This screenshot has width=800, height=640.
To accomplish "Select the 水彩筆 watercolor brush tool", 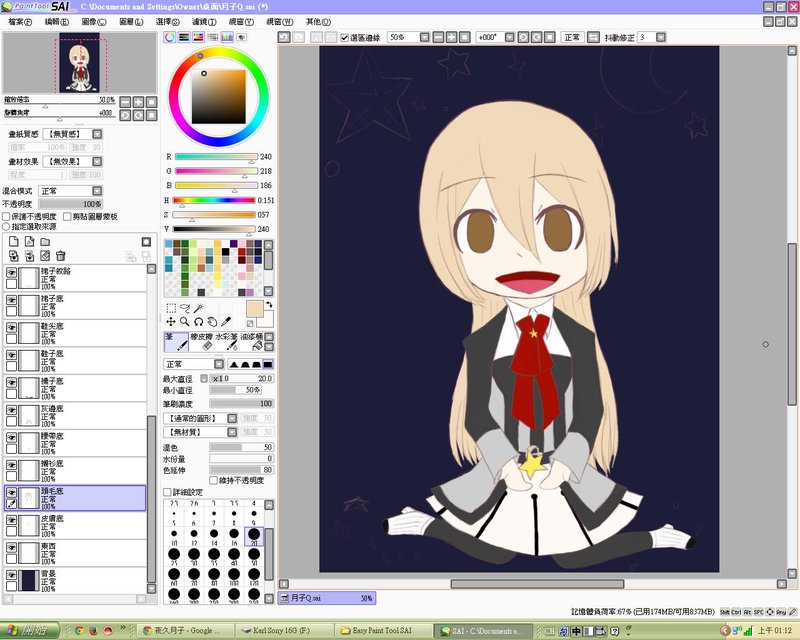I will point(227,341).
